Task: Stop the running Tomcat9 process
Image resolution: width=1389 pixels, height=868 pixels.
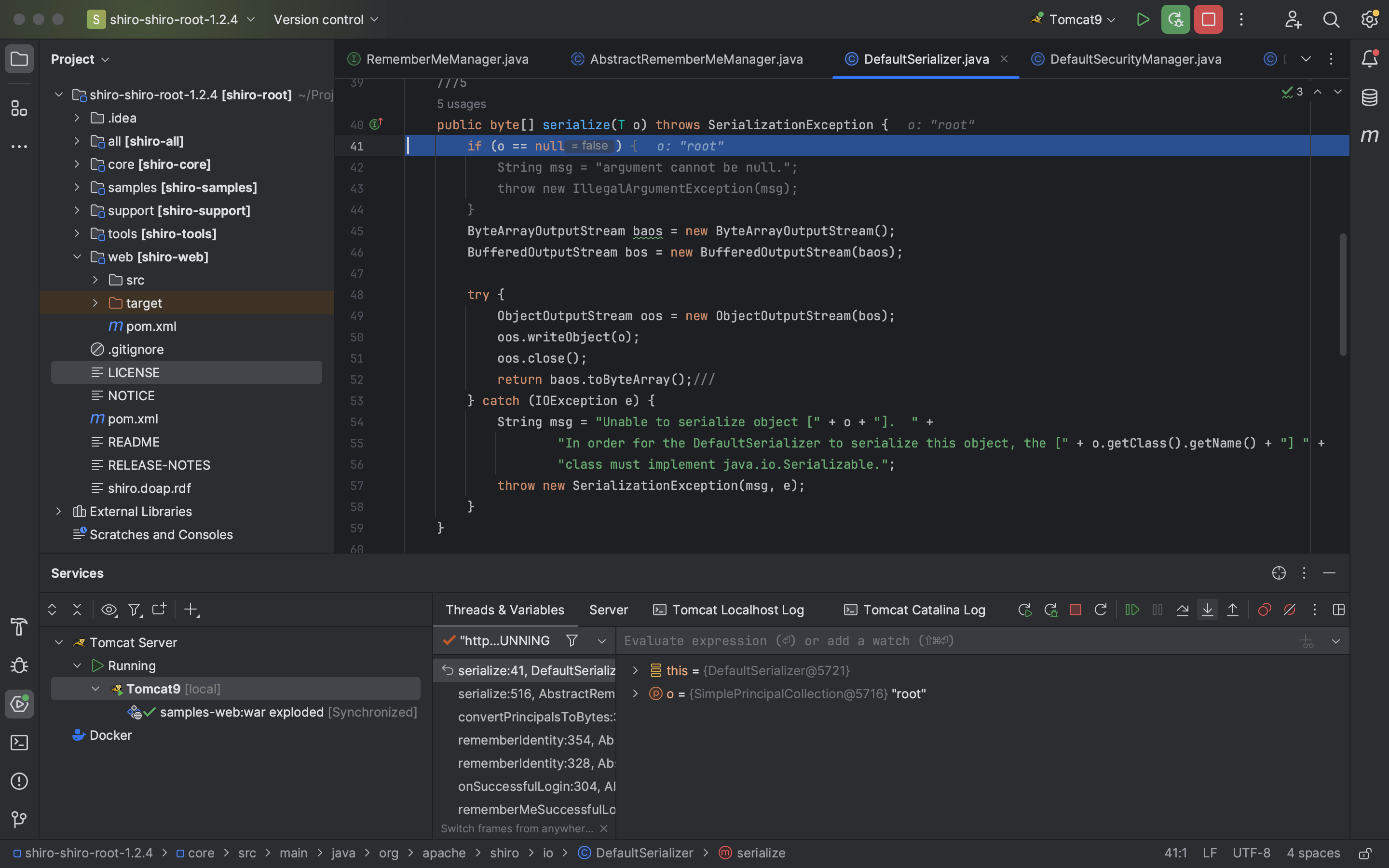Action: point(1208,19)
